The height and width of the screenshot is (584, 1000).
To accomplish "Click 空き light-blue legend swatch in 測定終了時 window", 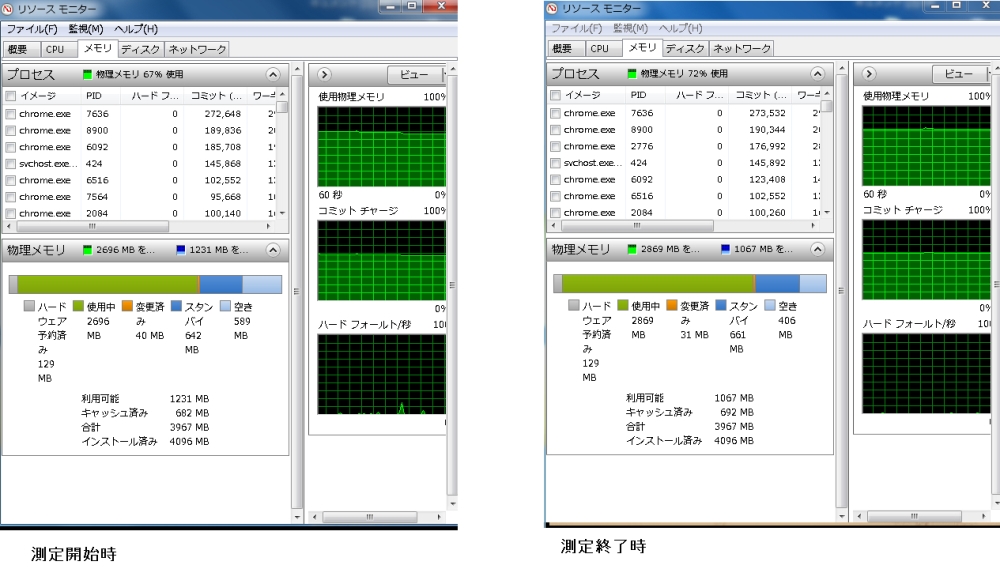I will pos(769,306).
